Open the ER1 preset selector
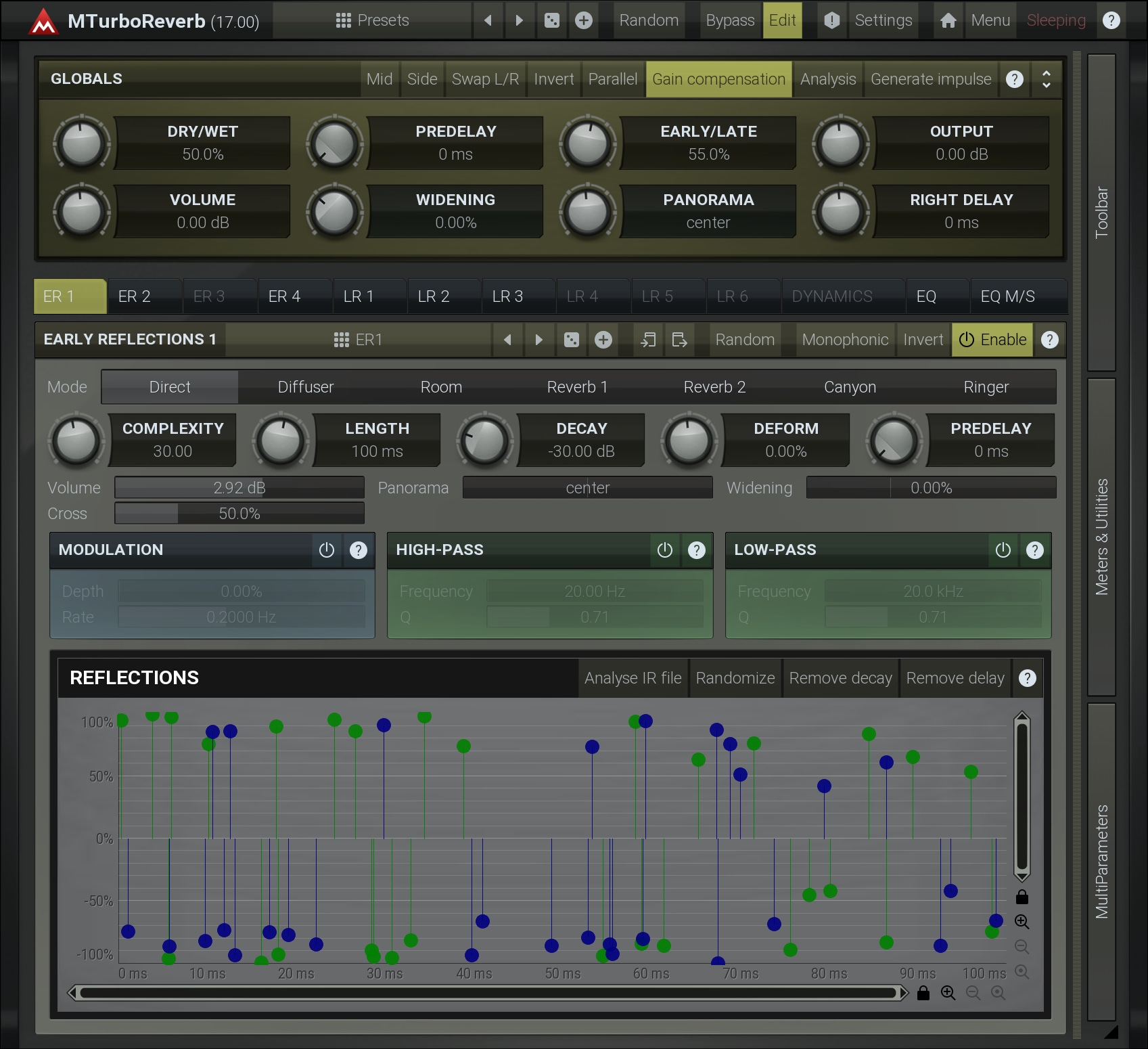This screenshot has height=1049, width=1148. [x=359, y=340]
